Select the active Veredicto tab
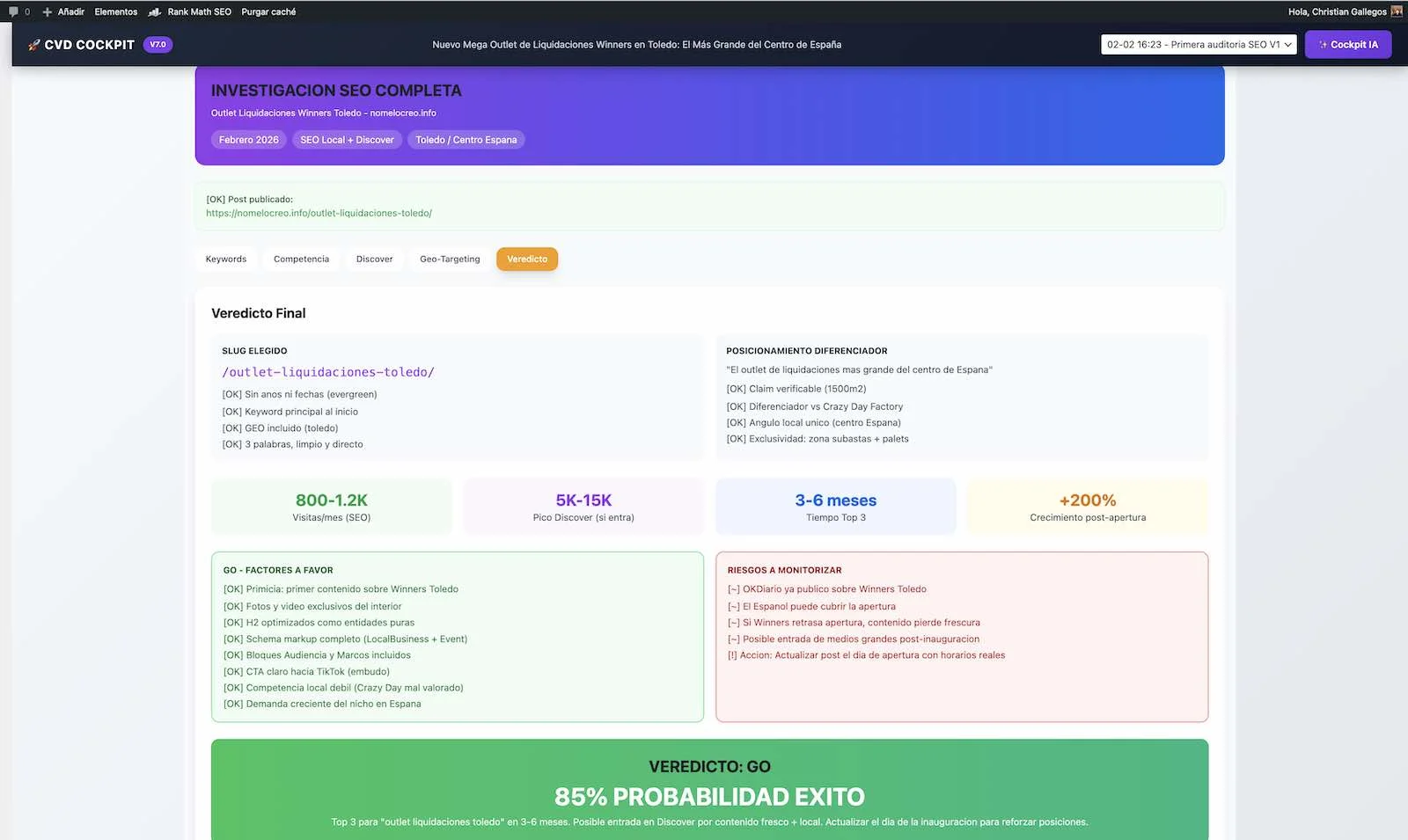Screen dimensions: 1408x840 click(x=527, y=259)
